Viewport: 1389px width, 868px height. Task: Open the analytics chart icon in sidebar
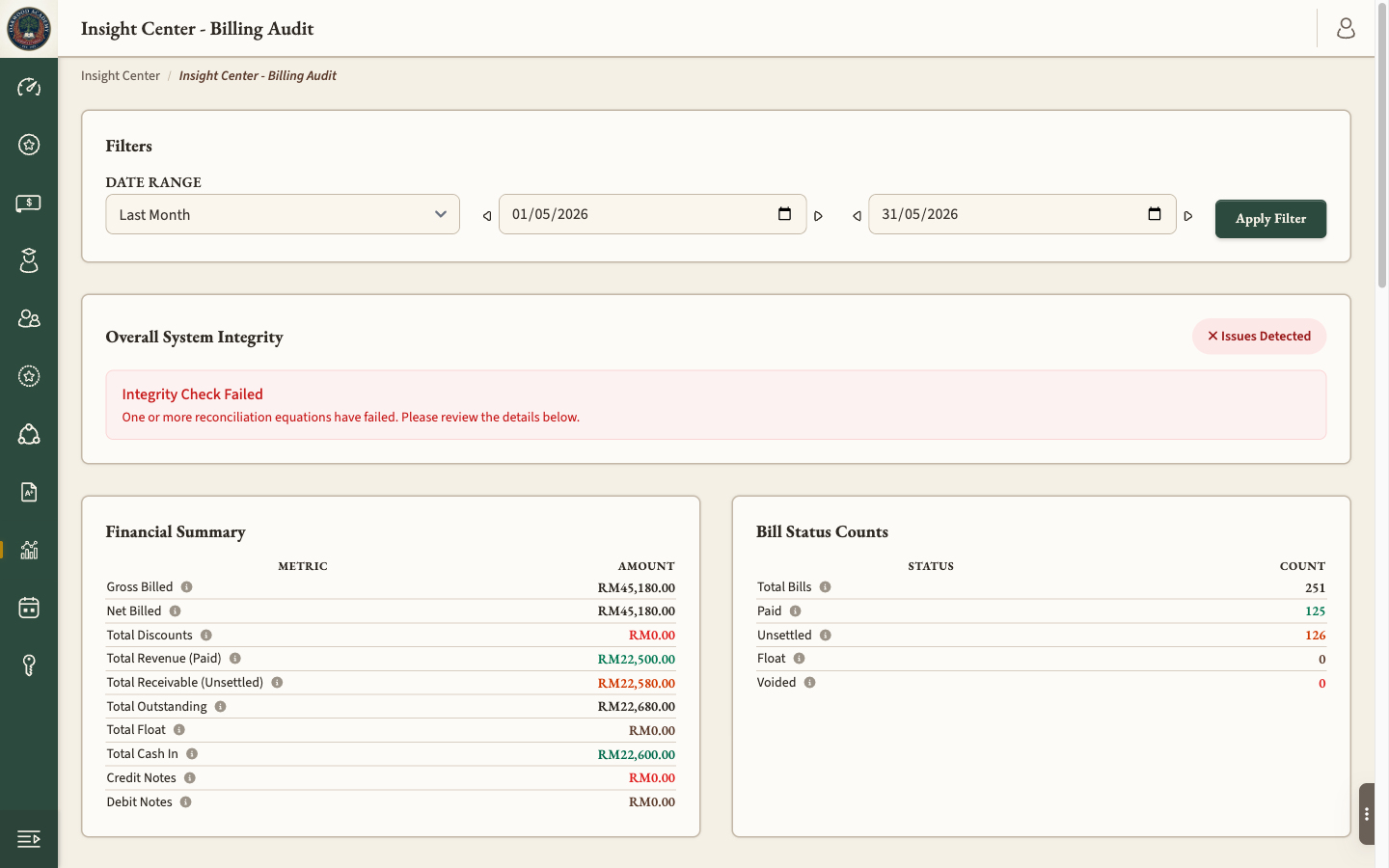[29, 550]
